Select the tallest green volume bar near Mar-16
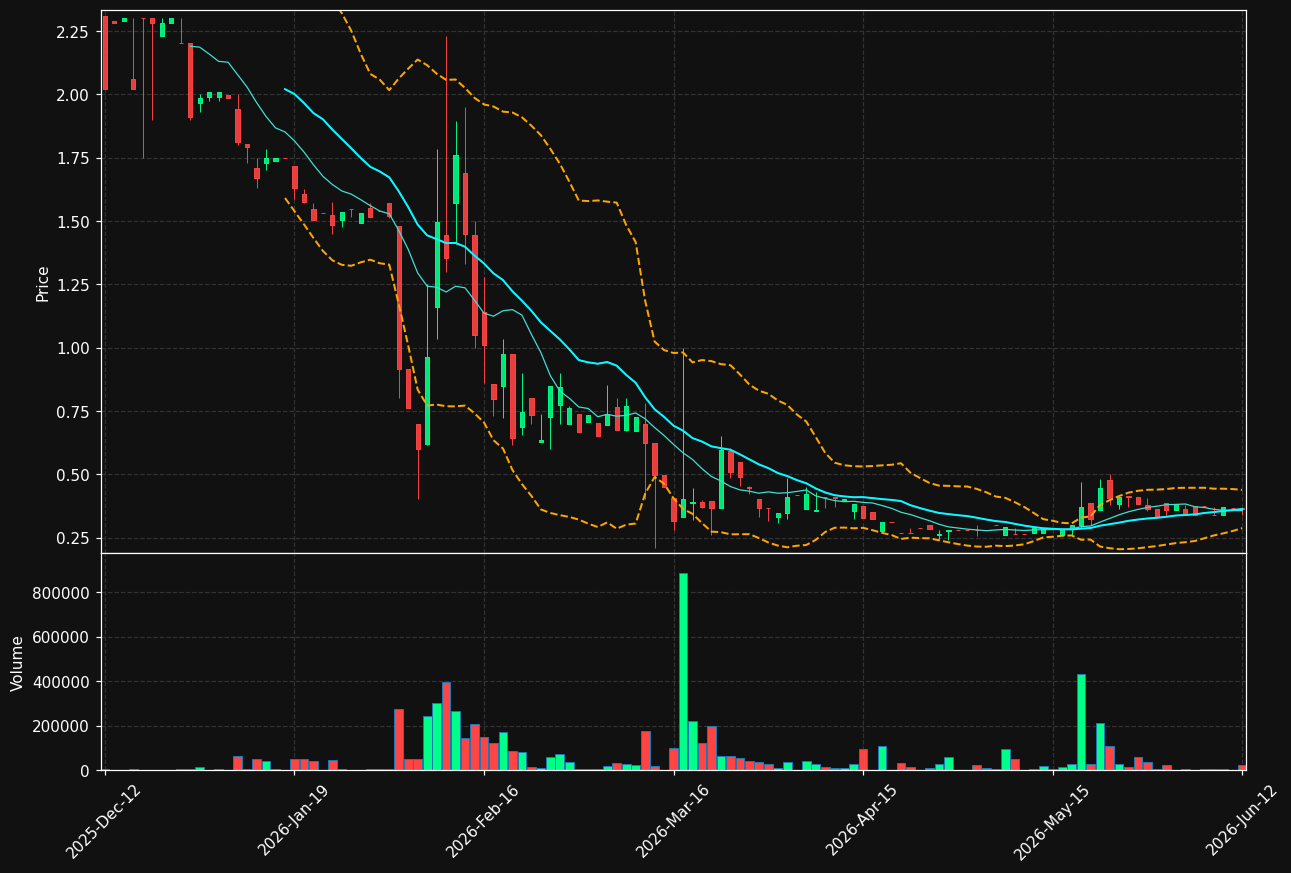 pyautogui.click(x=683, y=672)
